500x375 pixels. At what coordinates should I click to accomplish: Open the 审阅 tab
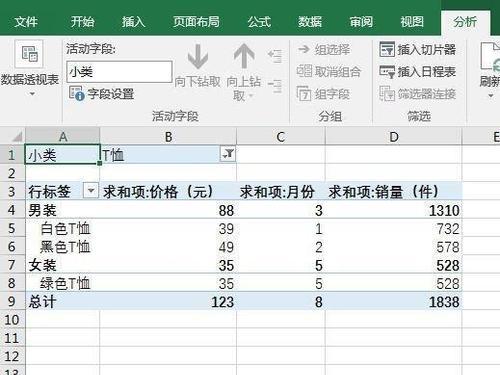[361, 22]
